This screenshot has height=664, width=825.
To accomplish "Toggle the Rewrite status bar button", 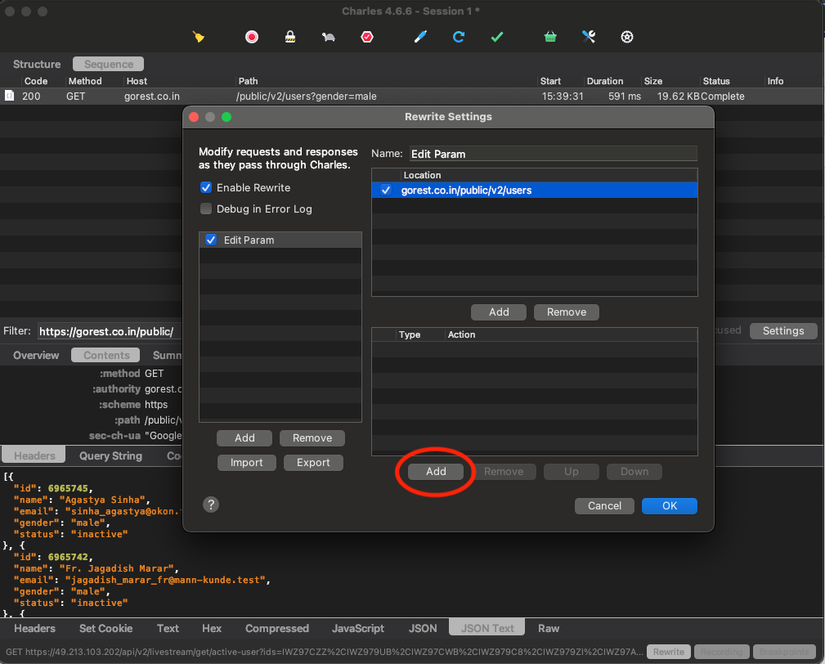I will pyautogui.click(x=668, y=651).
